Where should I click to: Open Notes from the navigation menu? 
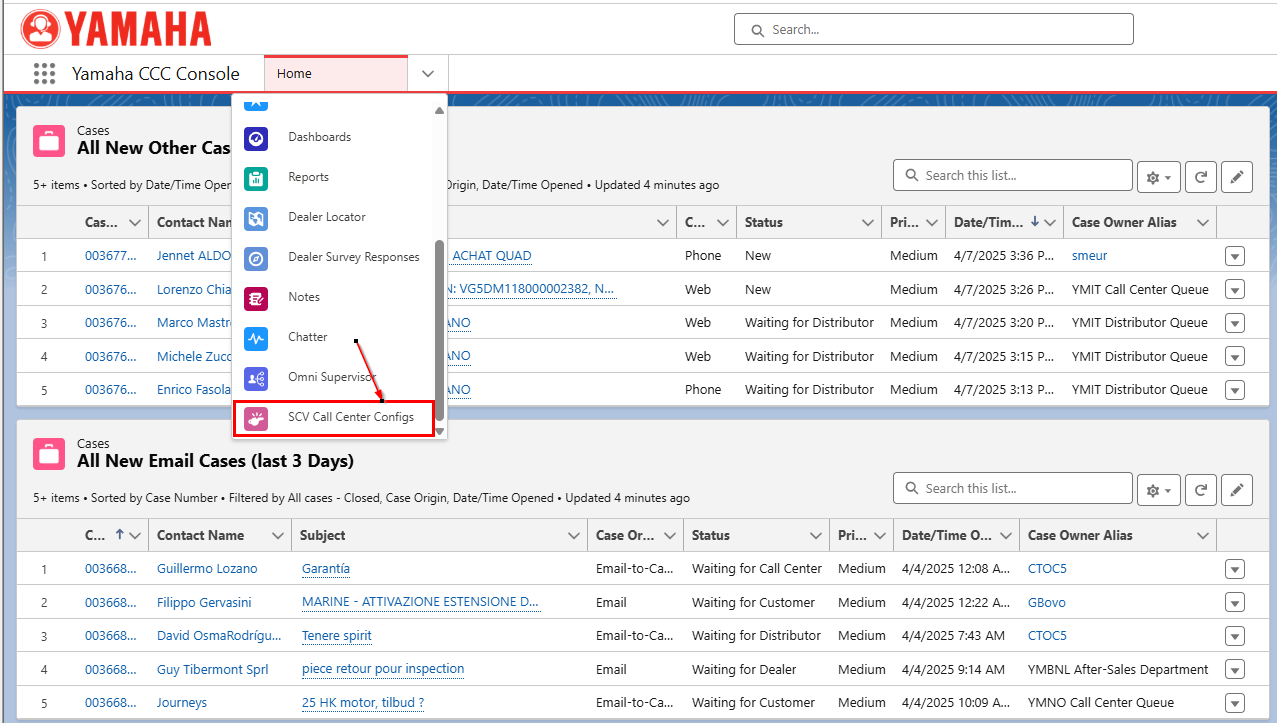304,297
